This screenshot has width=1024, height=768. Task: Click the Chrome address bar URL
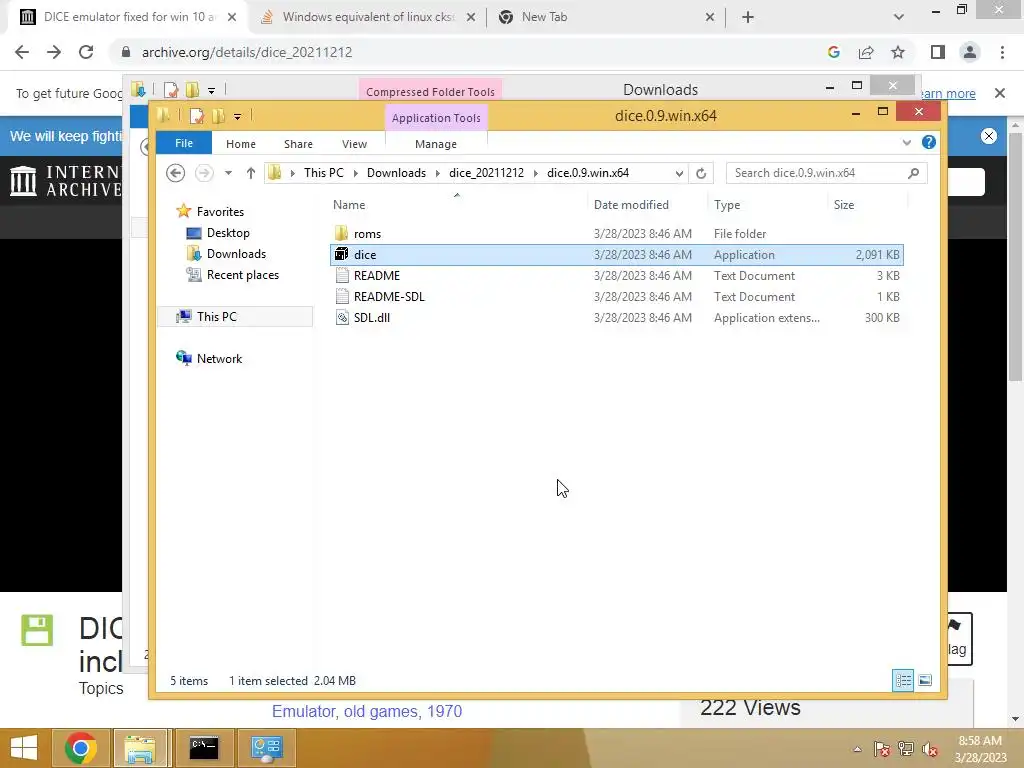click(247, 52)
